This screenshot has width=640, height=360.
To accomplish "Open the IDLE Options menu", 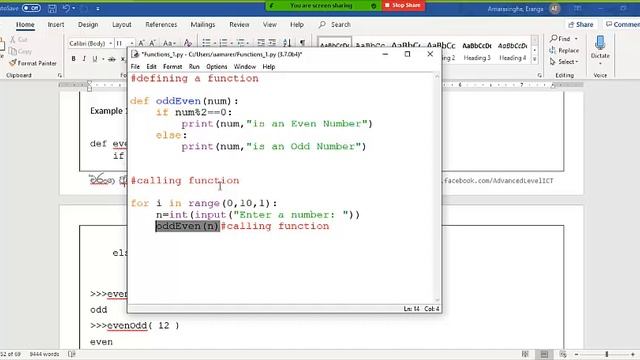I will (217, 67).
